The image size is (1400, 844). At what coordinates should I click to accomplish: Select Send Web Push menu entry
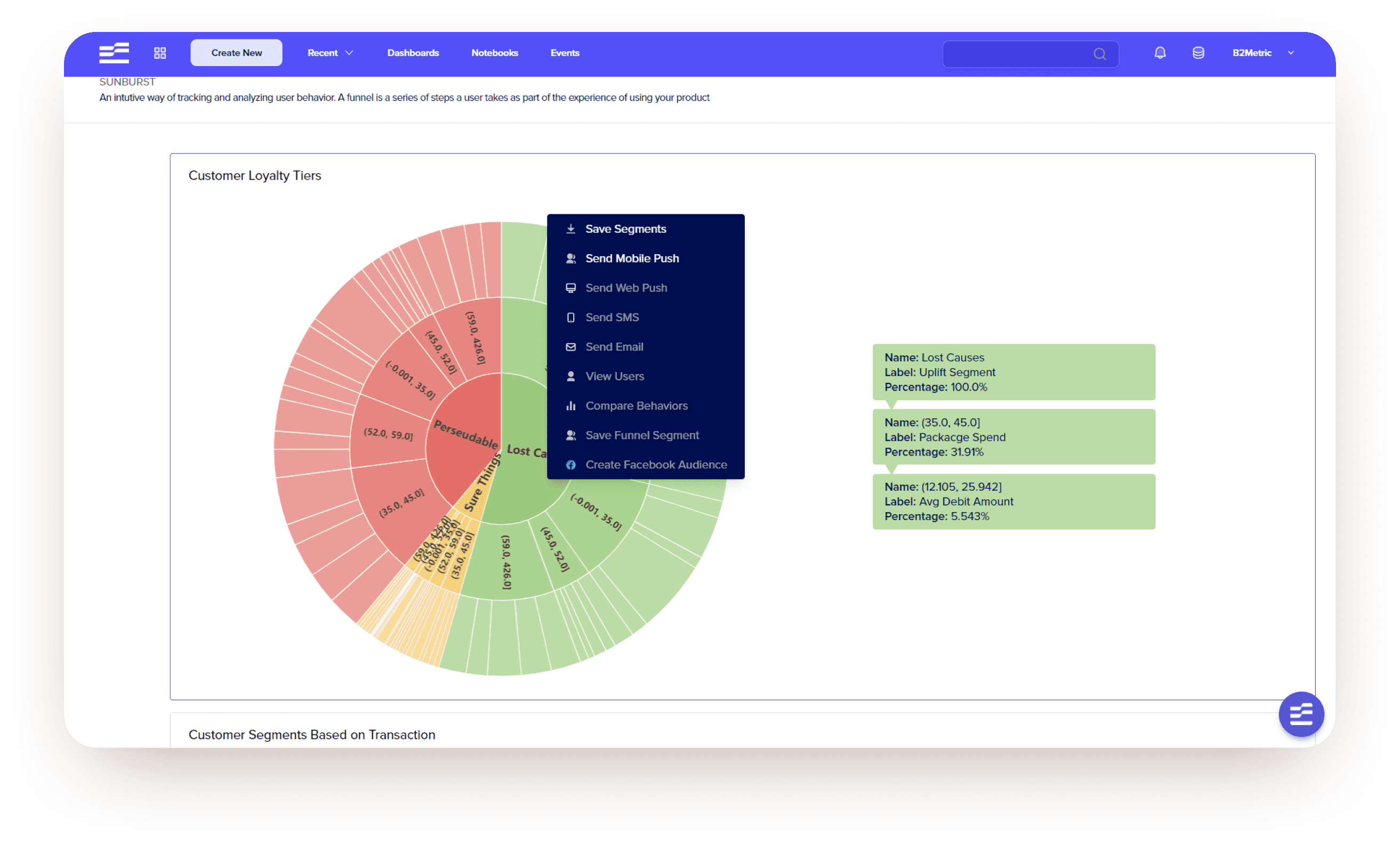[646, 288]
